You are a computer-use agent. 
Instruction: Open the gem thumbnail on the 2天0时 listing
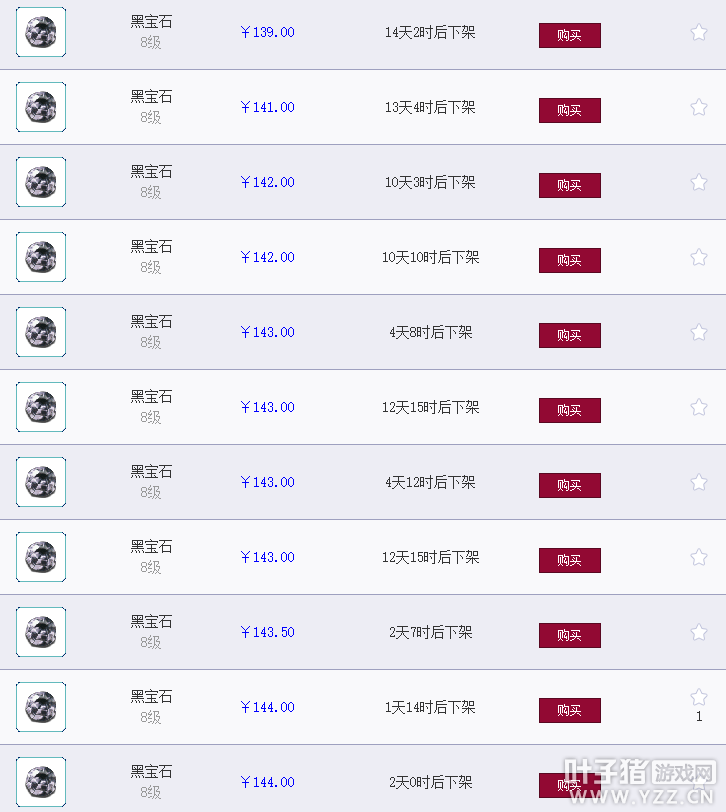pos(41,782)
